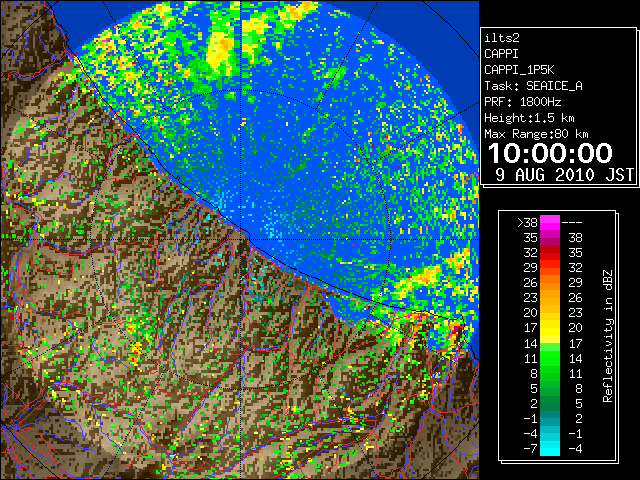640x480 pixels.
Task: Click the 'PRF: 1800Hz' line
Action: coord(523,102)
